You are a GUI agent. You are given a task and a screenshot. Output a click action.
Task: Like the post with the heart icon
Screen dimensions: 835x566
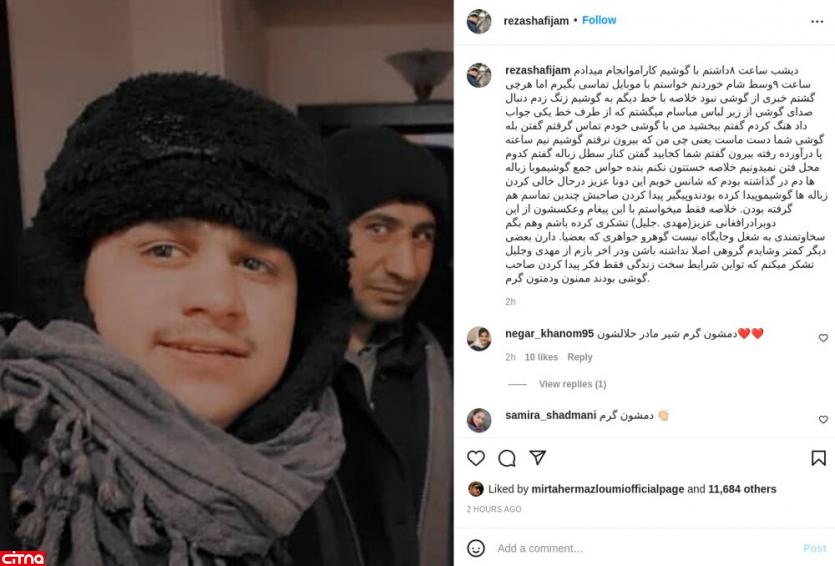point(476,458)
